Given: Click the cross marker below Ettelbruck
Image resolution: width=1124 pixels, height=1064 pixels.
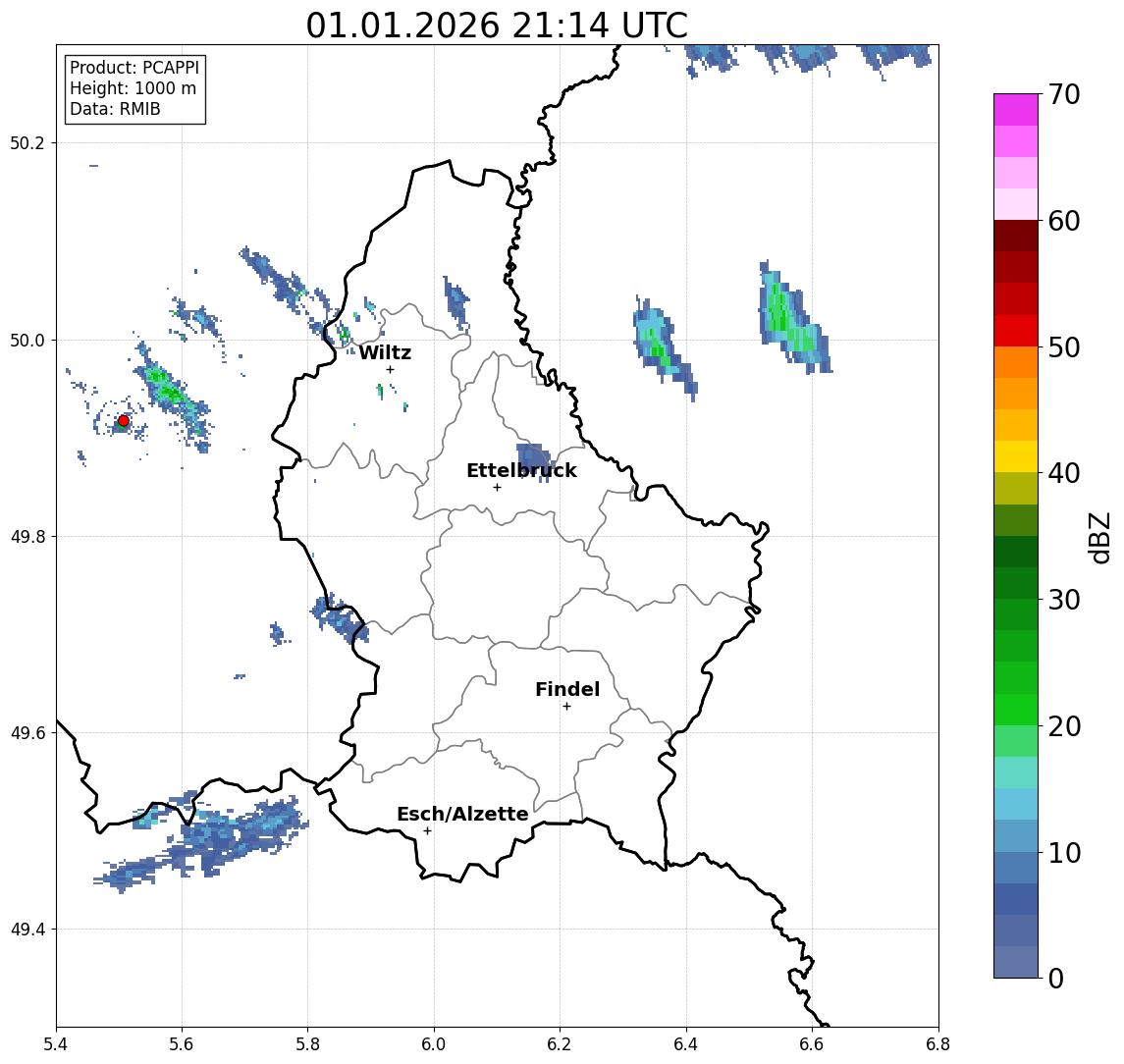Looking at the screenshot, I should (497, 488).
